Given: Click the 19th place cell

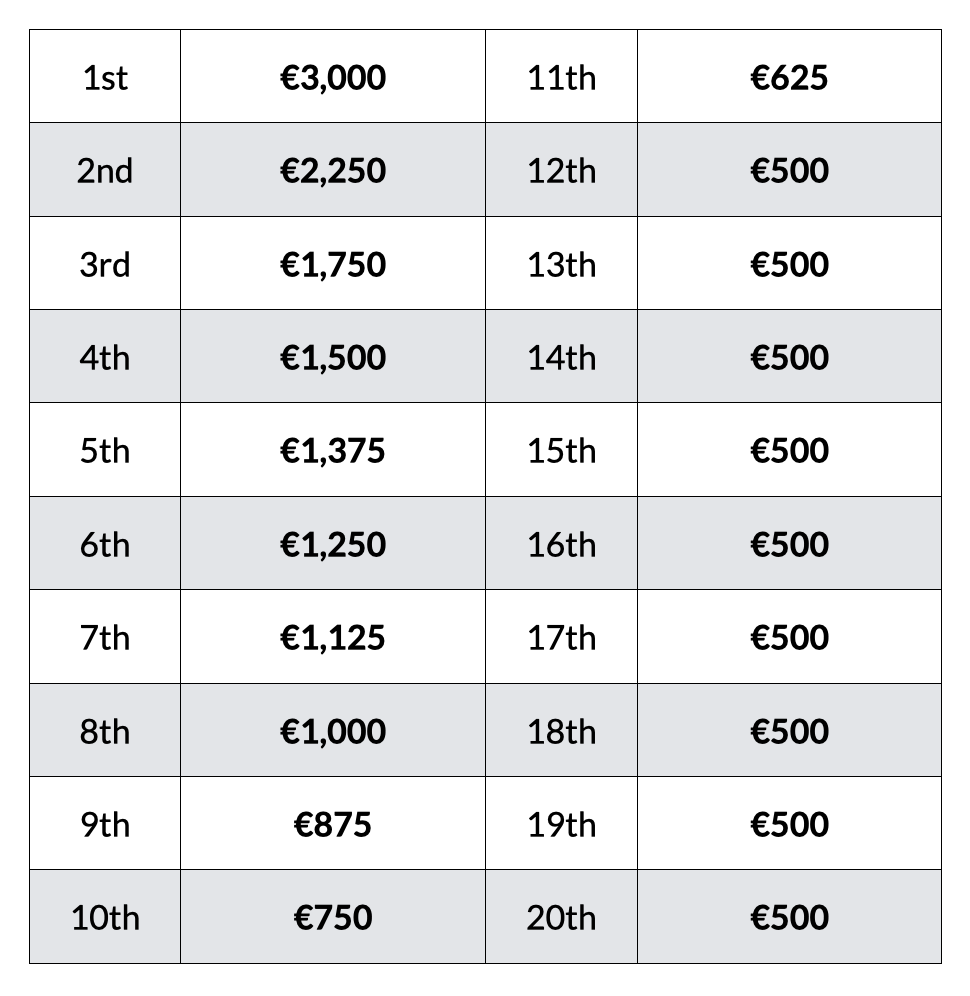Looking at the screenshot, I should 561,824.
